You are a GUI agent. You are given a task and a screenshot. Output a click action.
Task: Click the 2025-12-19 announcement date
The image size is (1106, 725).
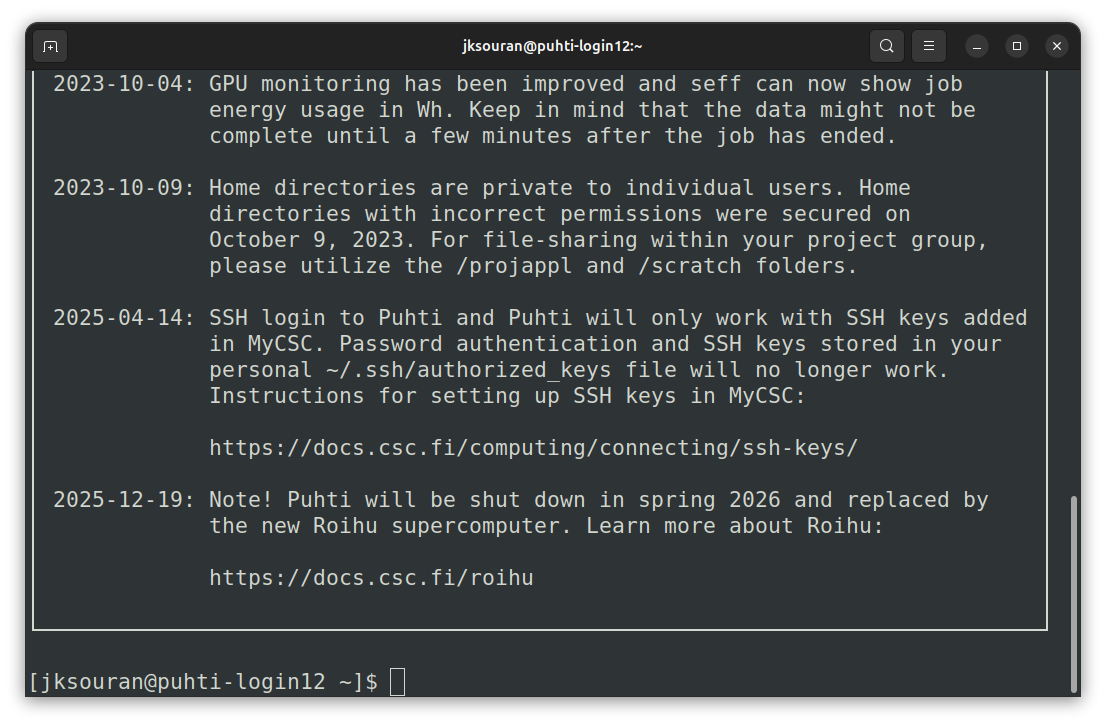pos(124,500)
